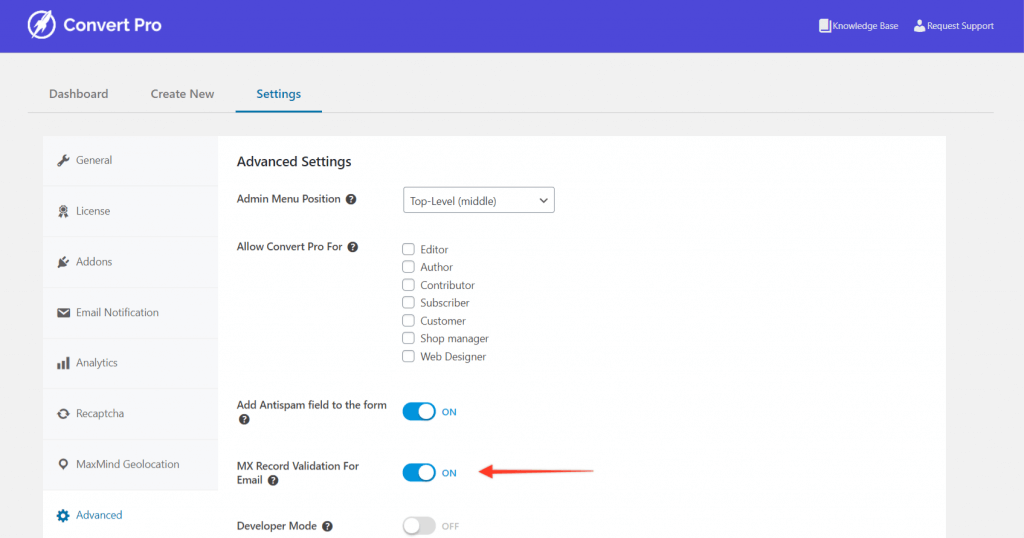
Task: Enable the Developer Mode toggle
Action: [419, 526]
